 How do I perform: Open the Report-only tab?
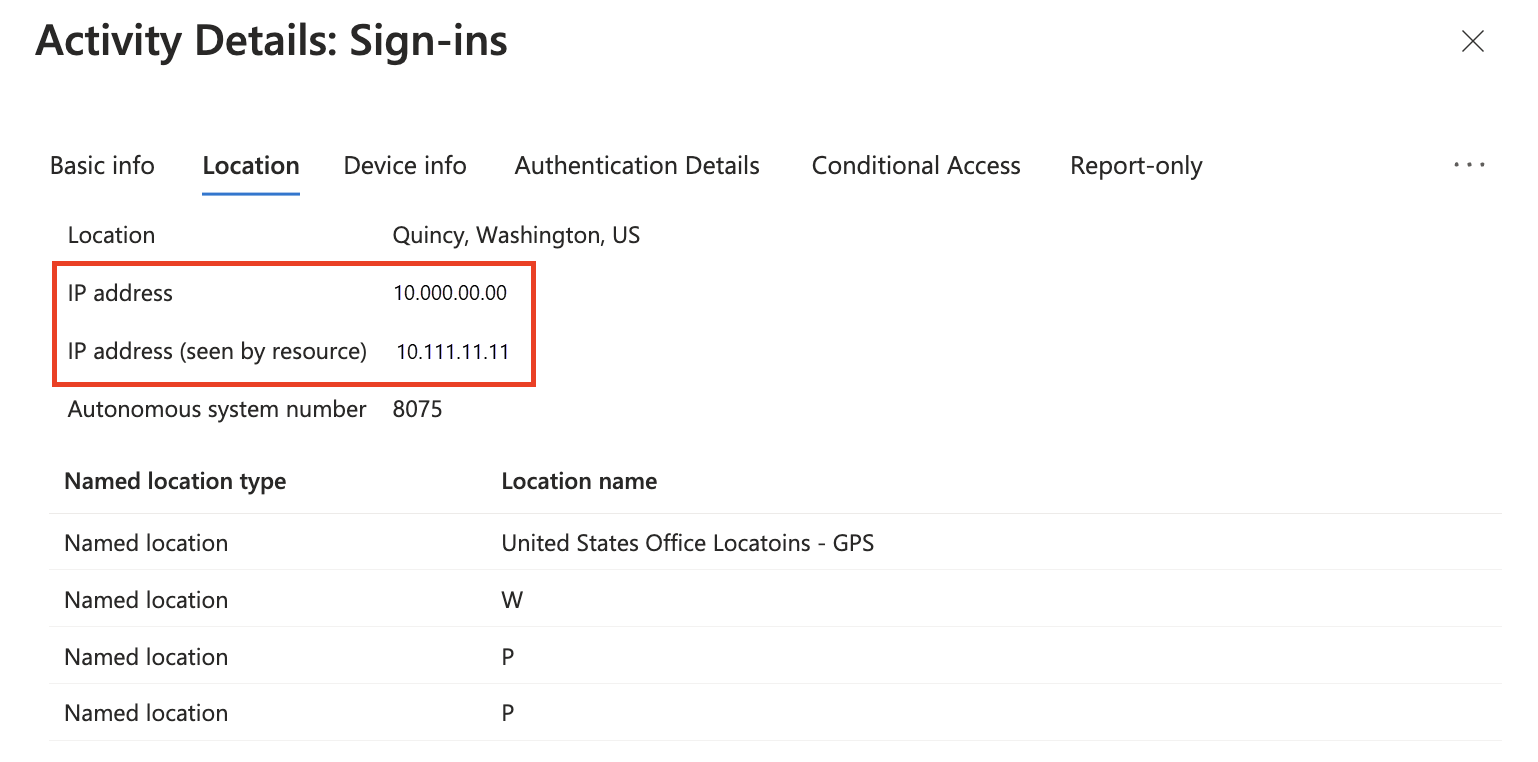1135,165
